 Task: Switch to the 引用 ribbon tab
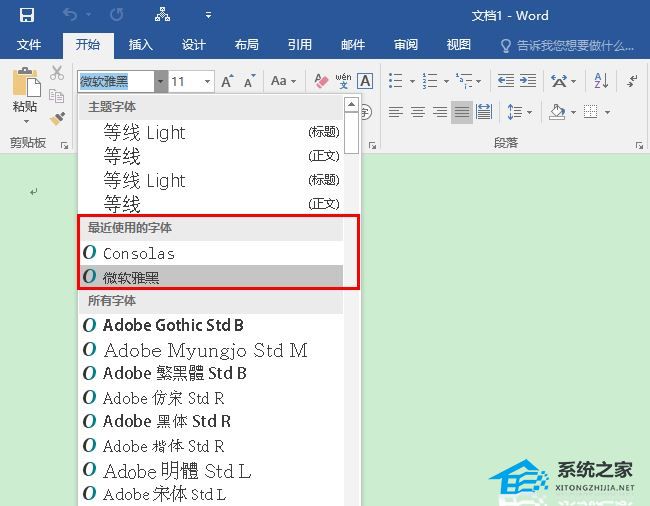click(300, 44)
